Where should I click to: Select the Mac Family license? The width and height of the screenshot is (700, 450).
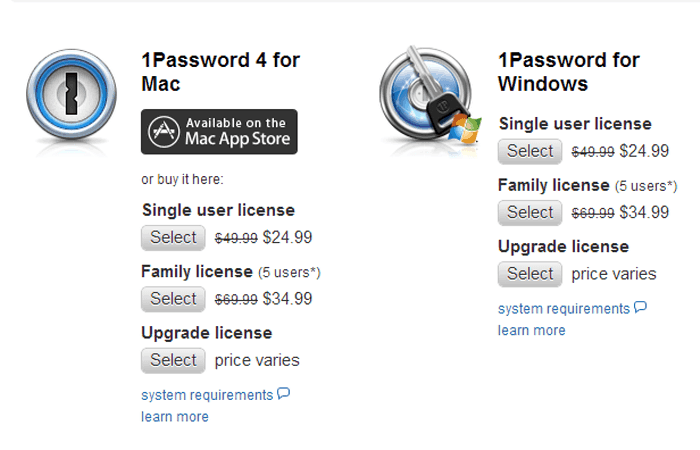coord(173,298)
